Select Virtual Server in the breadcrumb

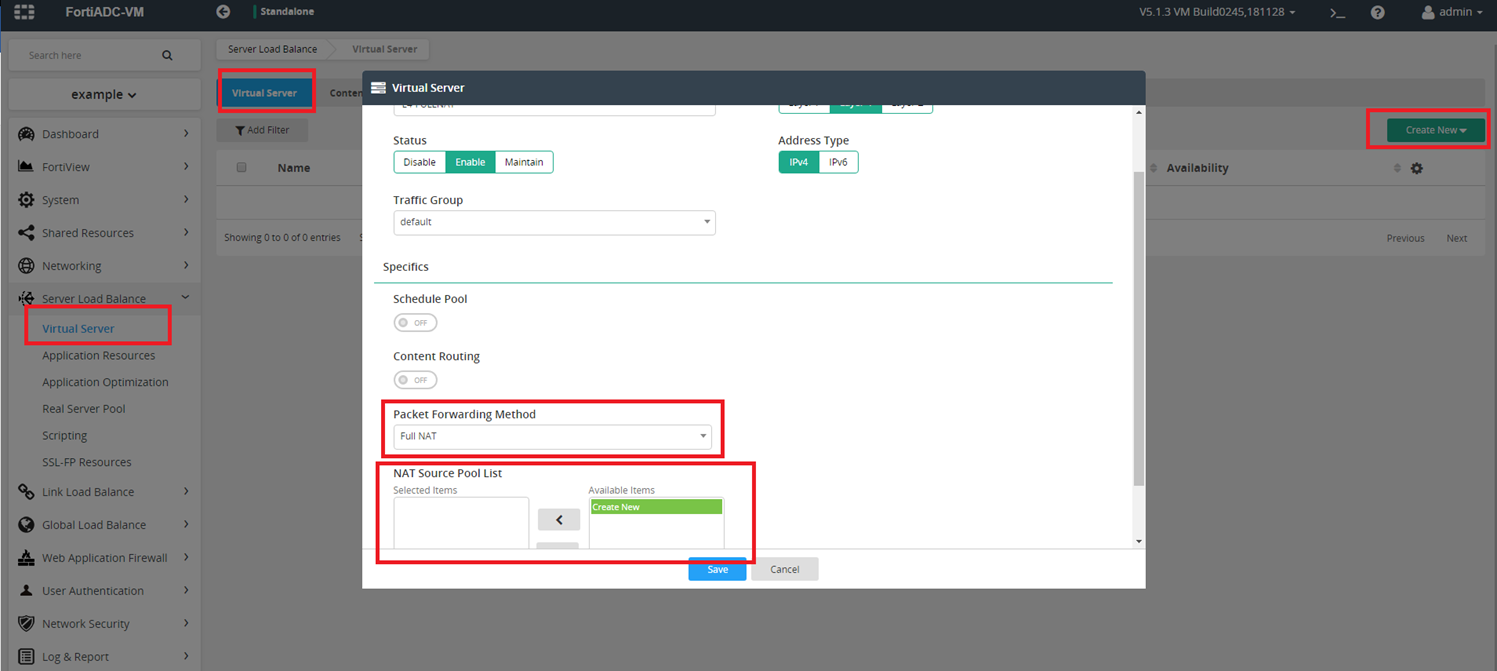coord(385,48)
